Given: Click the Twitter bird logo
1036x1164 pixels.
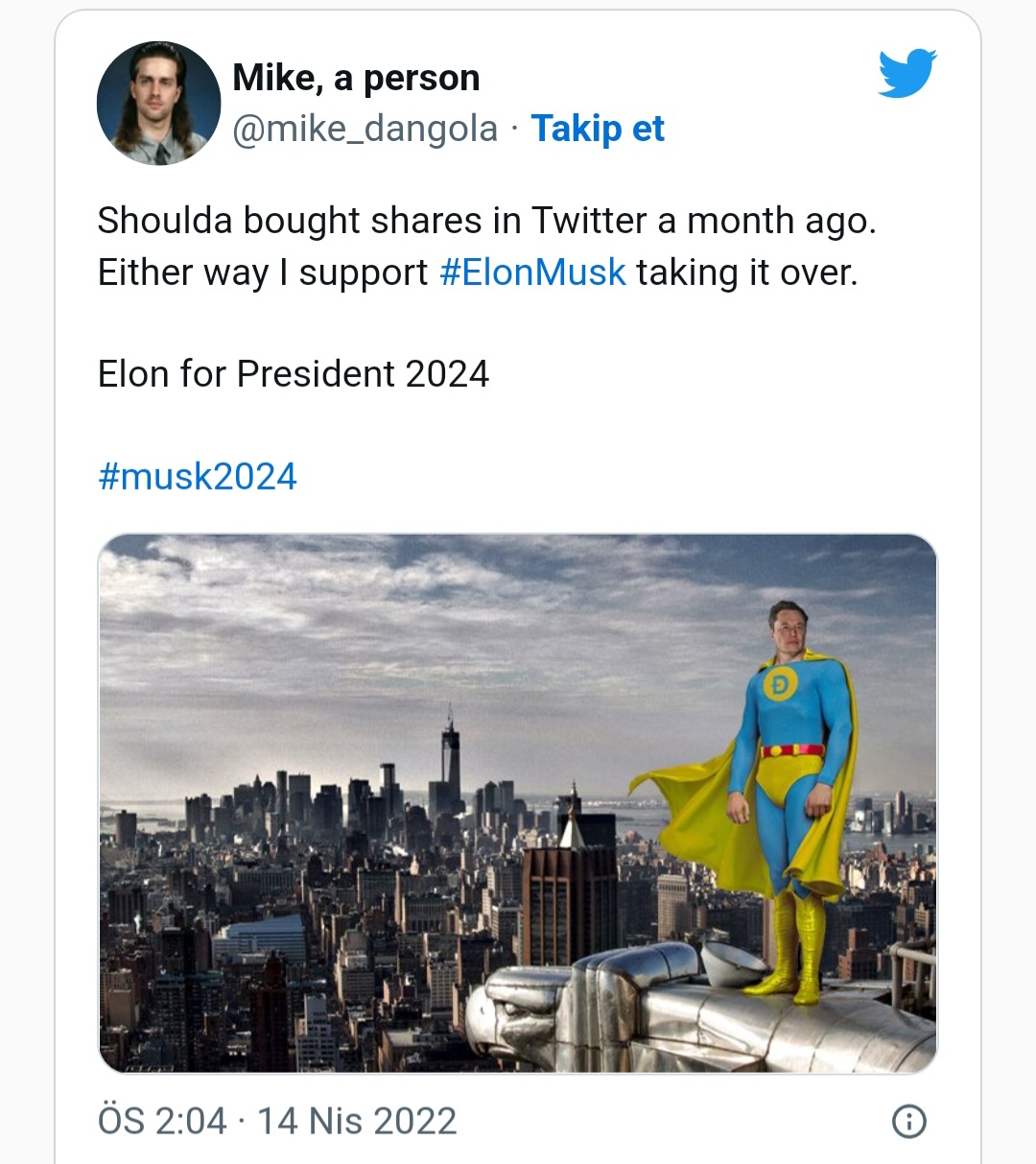Looking at the screenshot, I should 906,74.
